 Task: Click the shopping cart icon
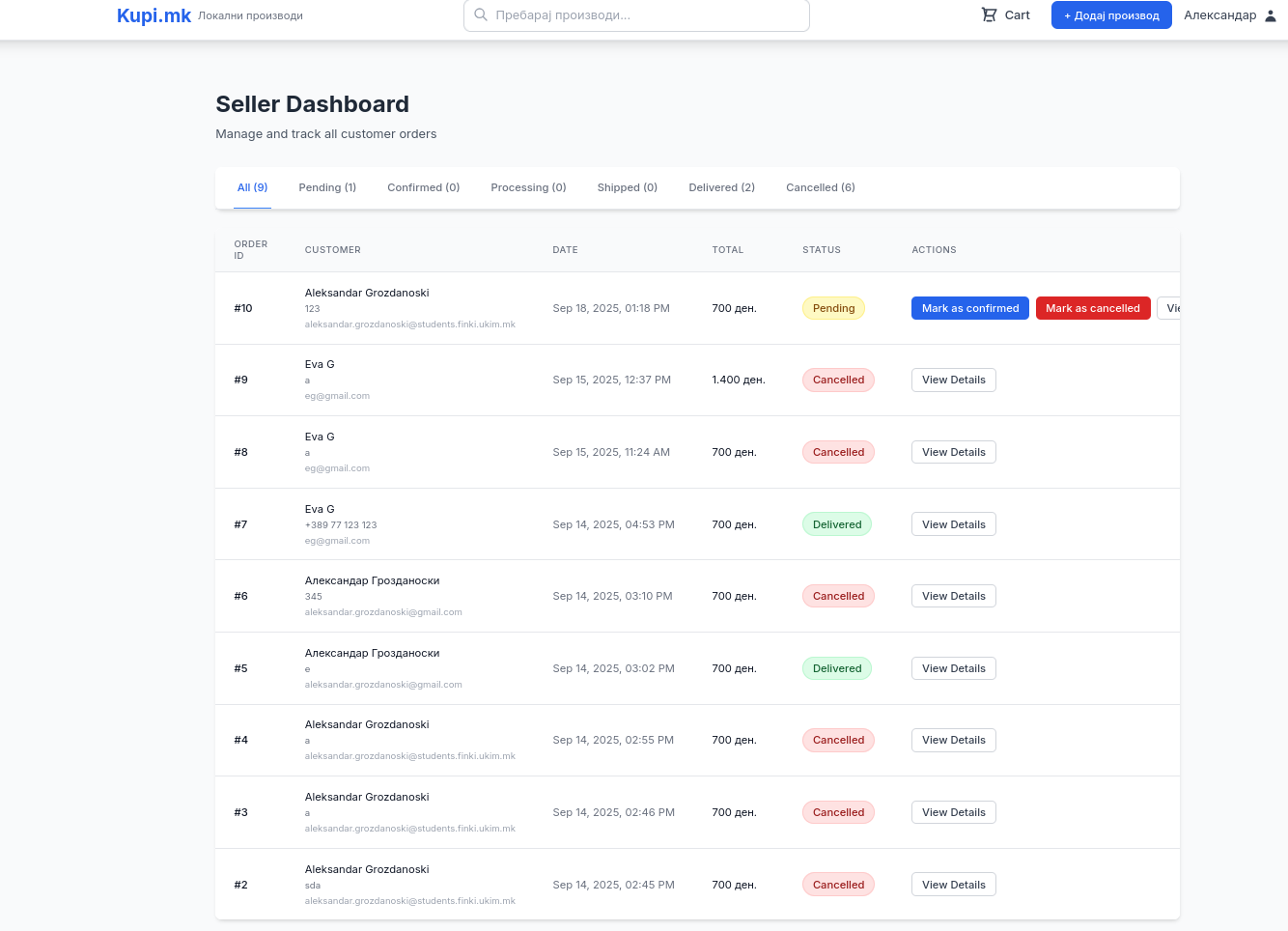989,15
